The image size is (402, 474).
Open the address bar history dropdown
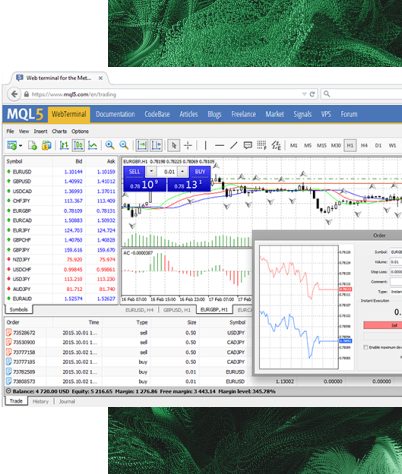coord(304,94)
